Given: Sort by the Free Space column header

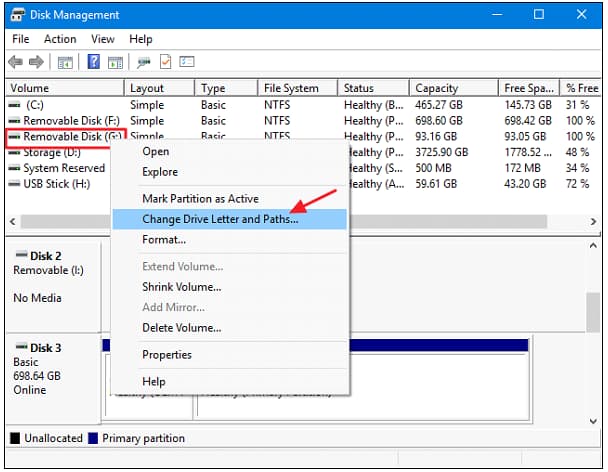Looking at the screenshot, I should pos(529,88).
